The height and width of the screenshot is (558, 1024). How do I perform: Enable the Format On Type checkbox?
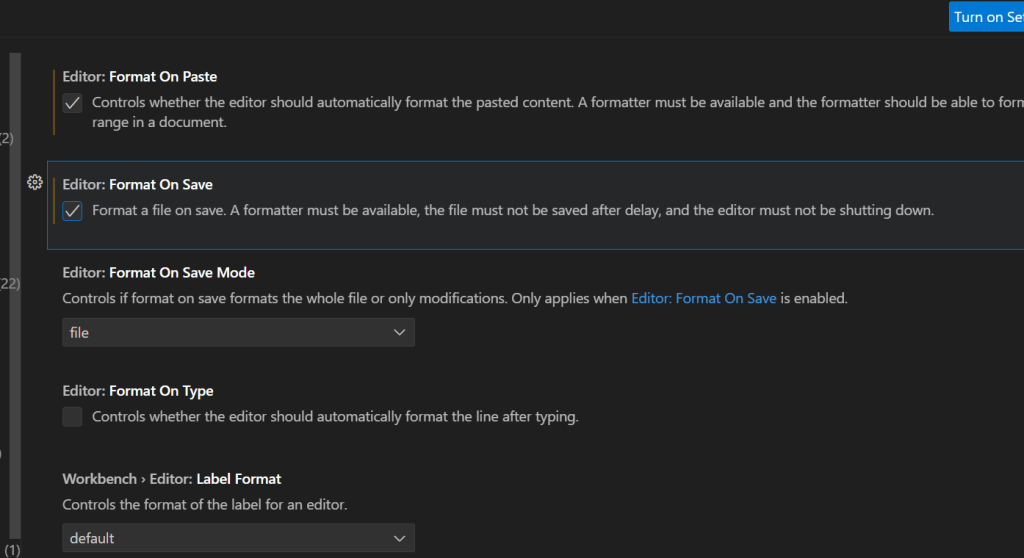coord(72,417)
